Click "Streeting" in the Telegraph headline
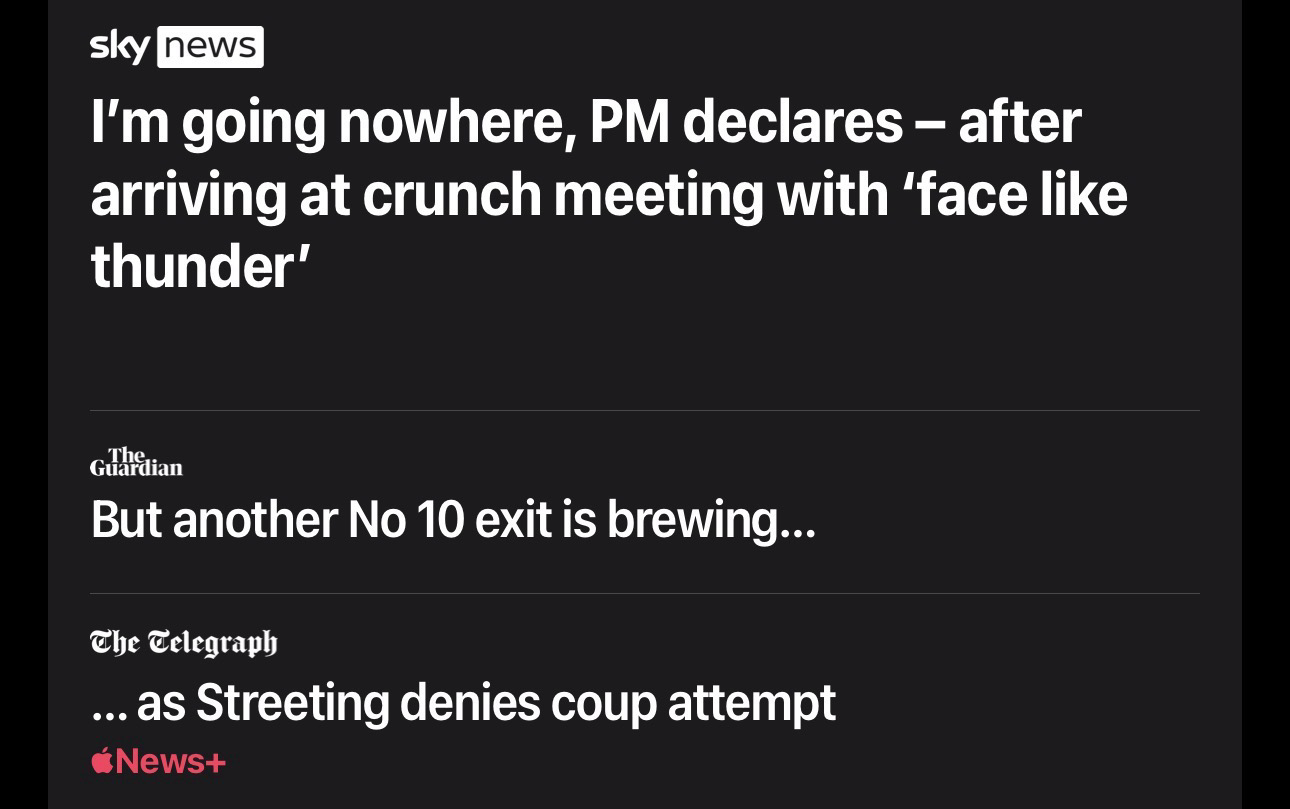 (292, 702)
